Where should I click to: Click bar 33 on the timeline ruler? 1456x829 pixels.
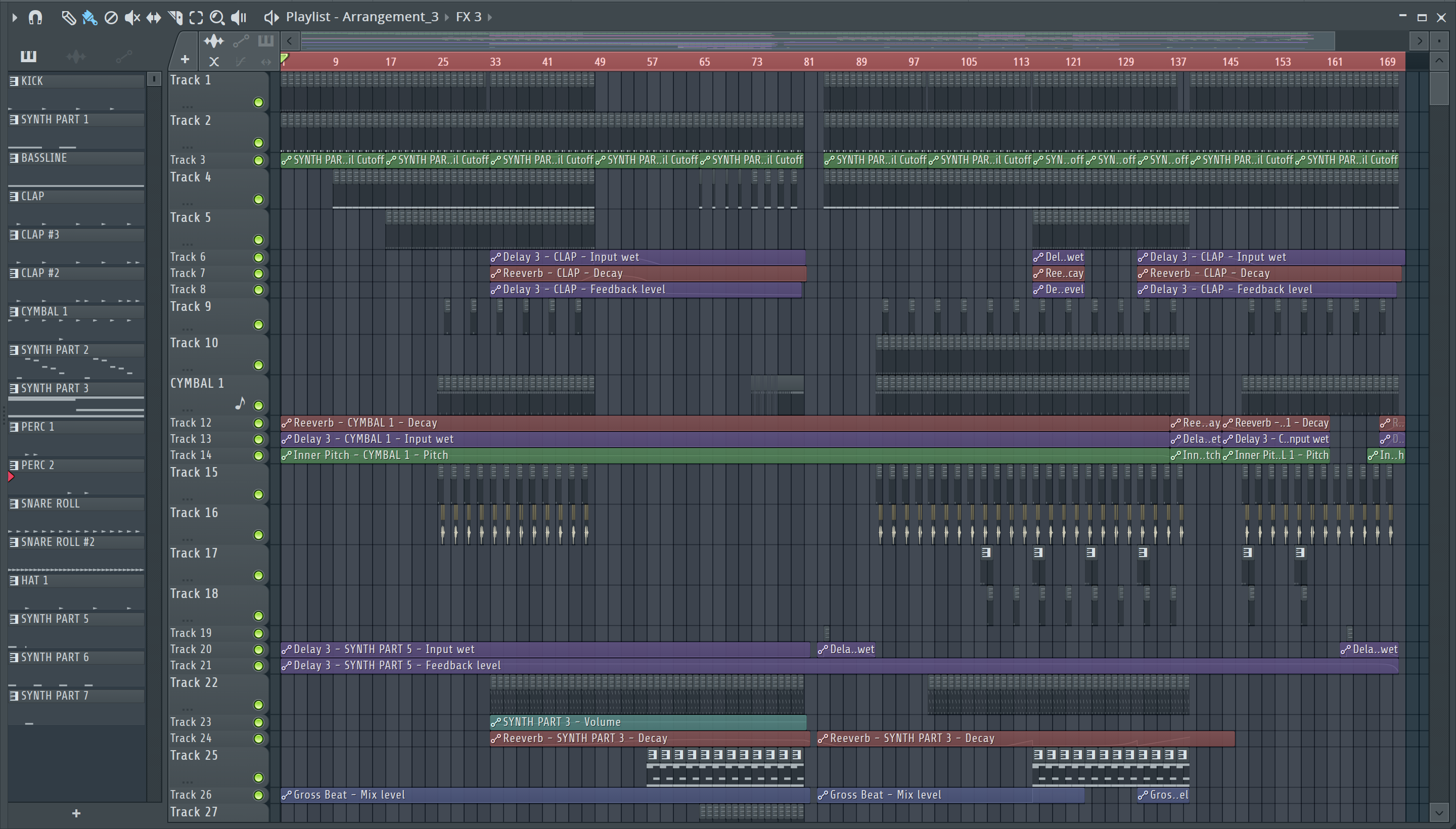pos(495,62)
